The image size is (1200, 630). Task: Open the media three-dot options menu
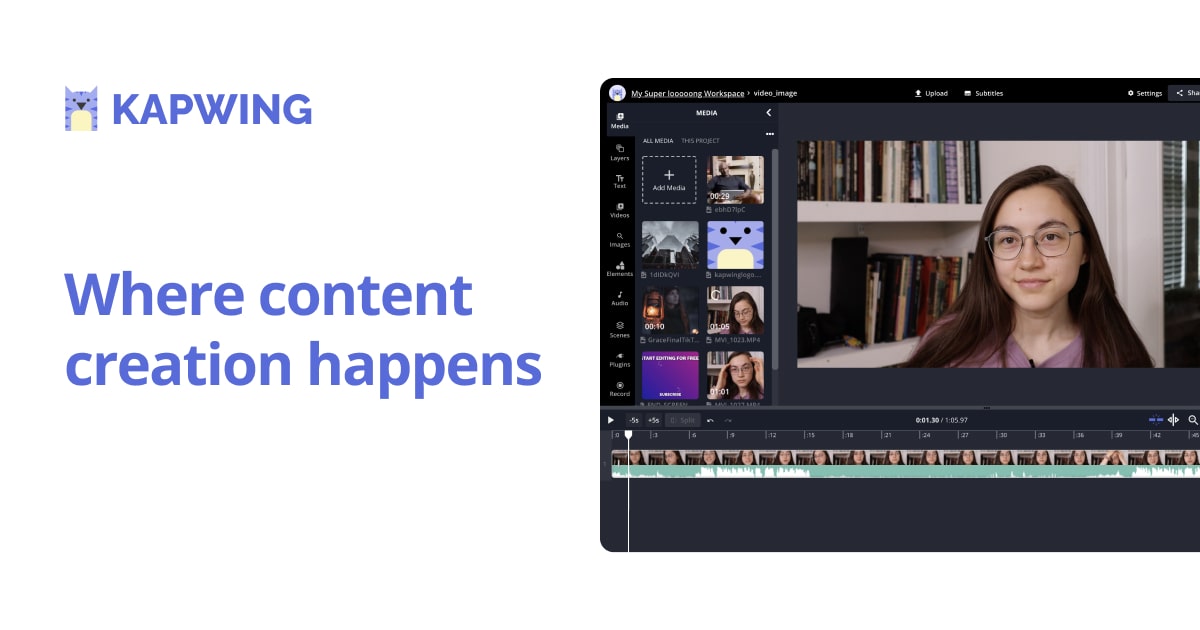coord(769,134)
